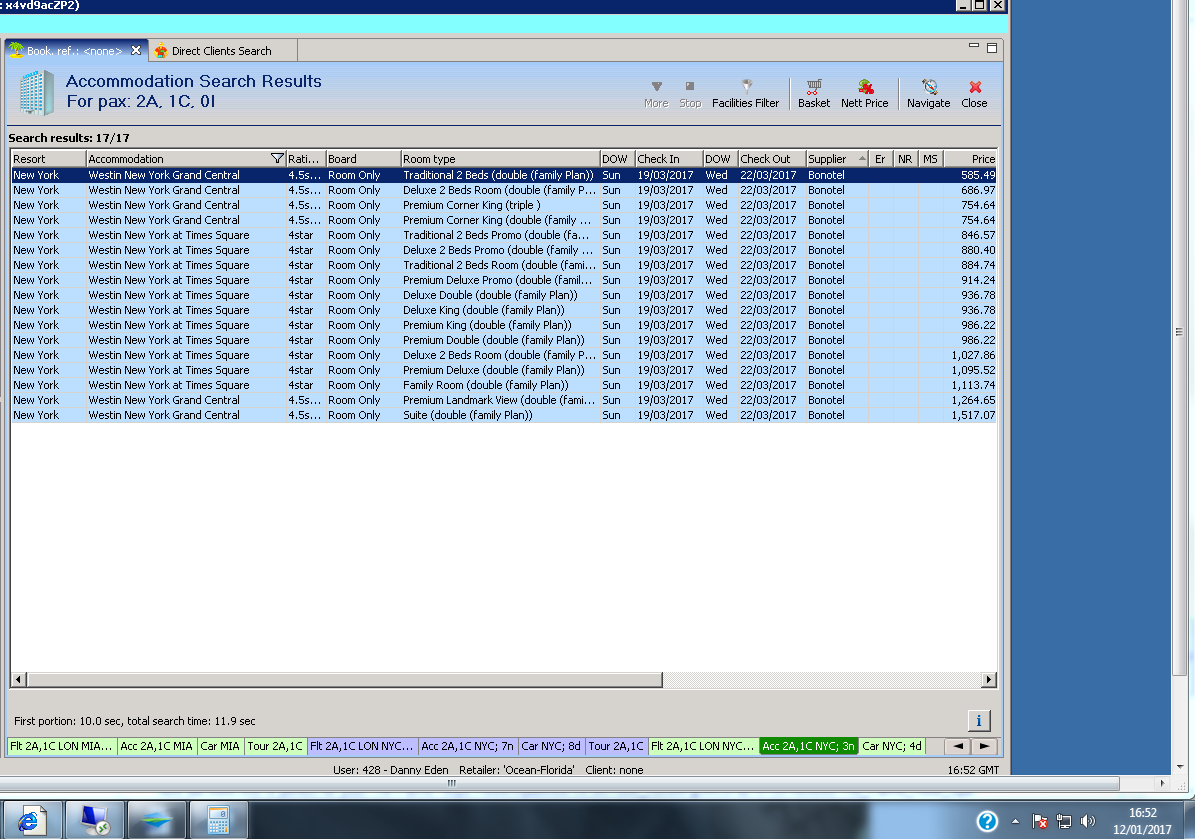Select the Premium Landmark View row
1195x839 pixels.
pos(504,400)
